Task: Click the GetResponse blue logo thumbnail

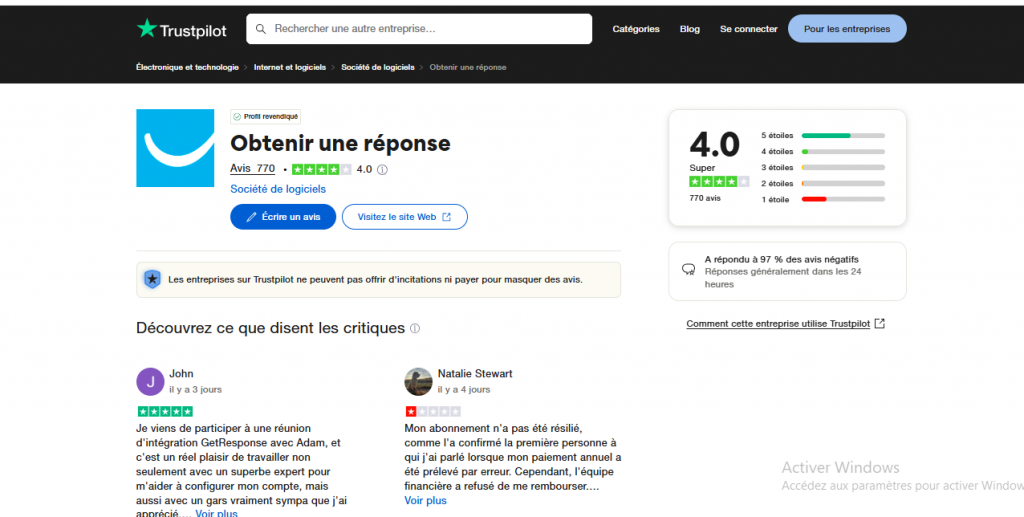Action: (x=175, y=148)
